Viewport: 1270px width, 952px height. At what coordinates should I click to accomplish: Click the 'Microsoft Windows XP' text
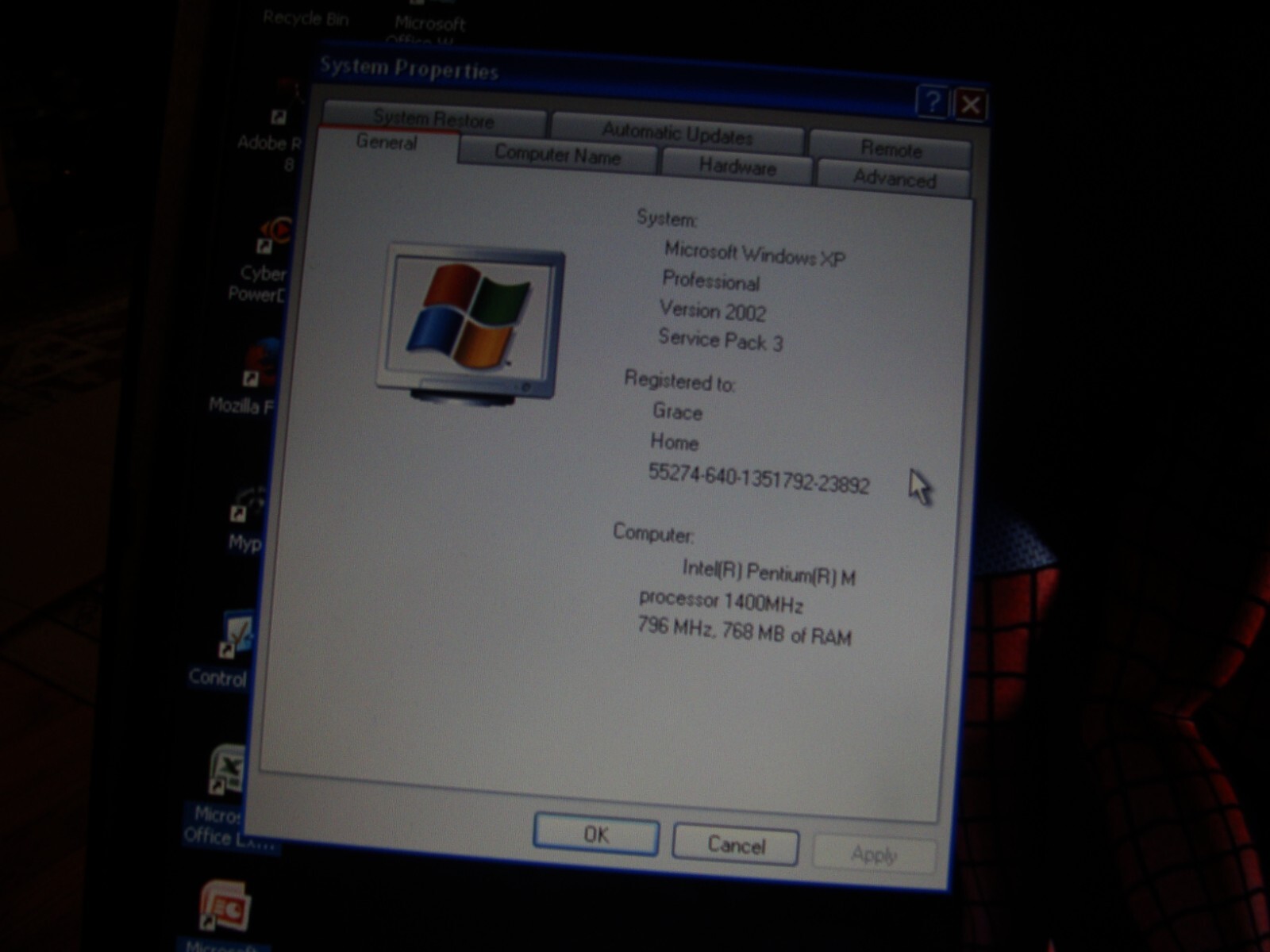point(754,254)
